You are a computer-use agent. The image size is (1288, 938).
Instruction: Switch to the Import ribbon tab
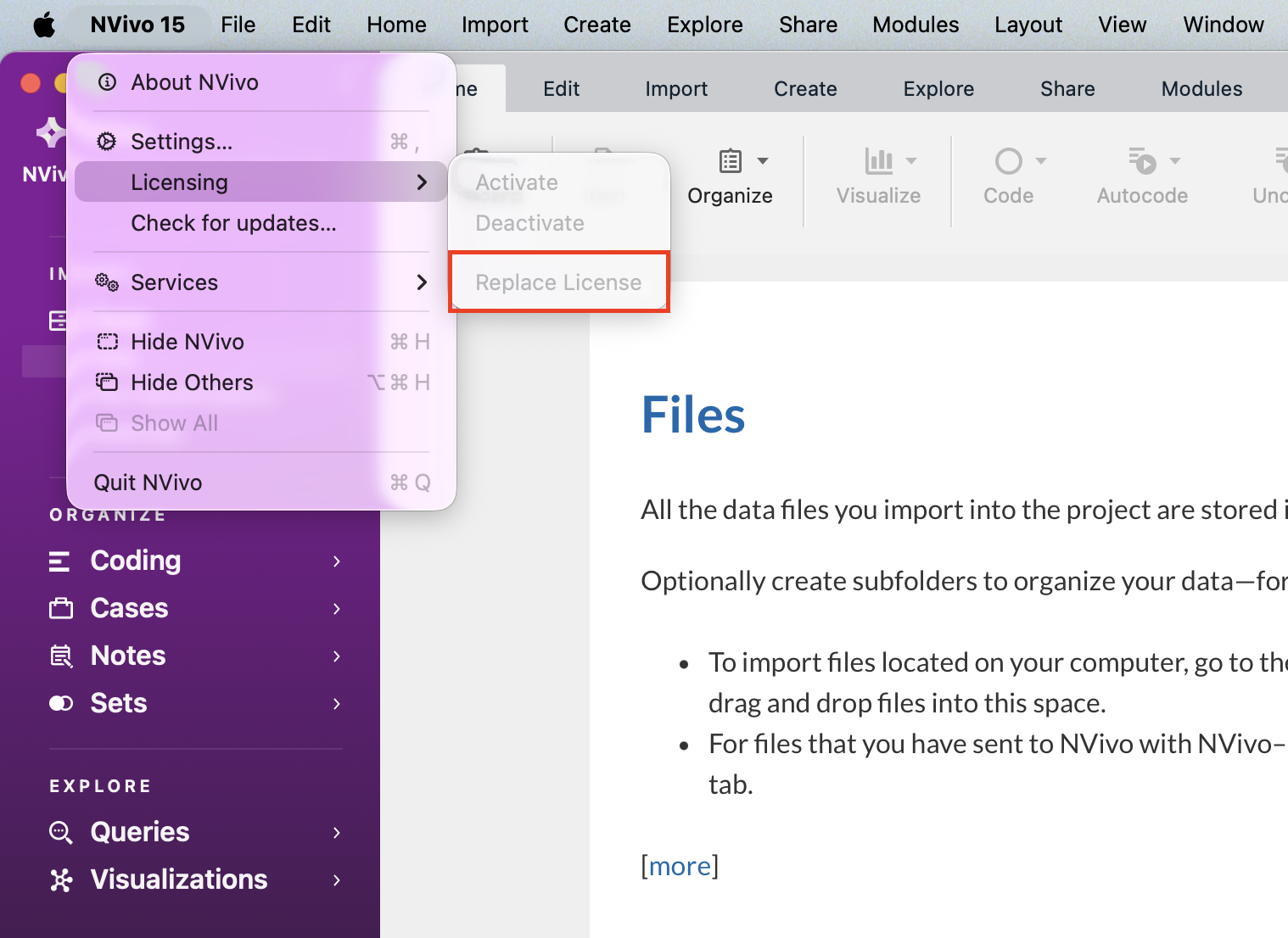coord(676,89)
